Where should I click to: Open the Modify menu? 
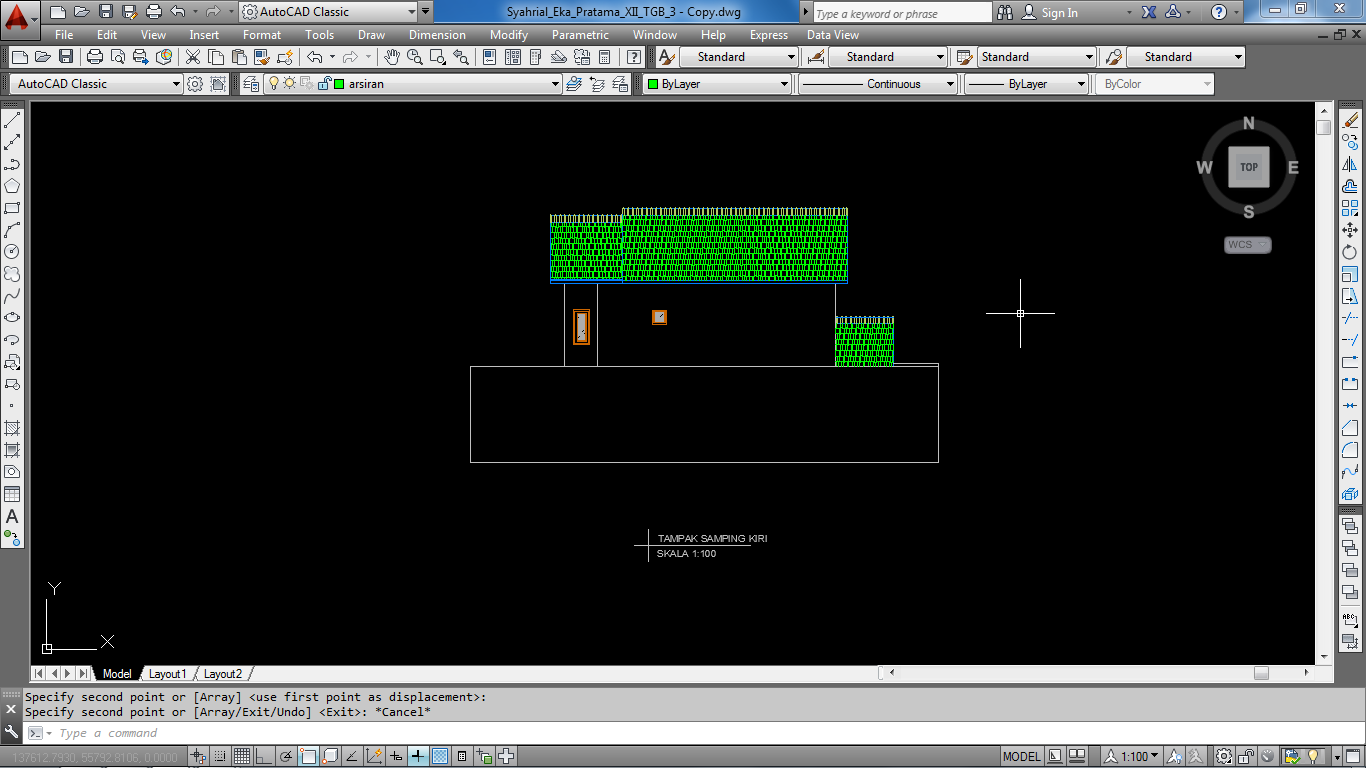[509, 35]
